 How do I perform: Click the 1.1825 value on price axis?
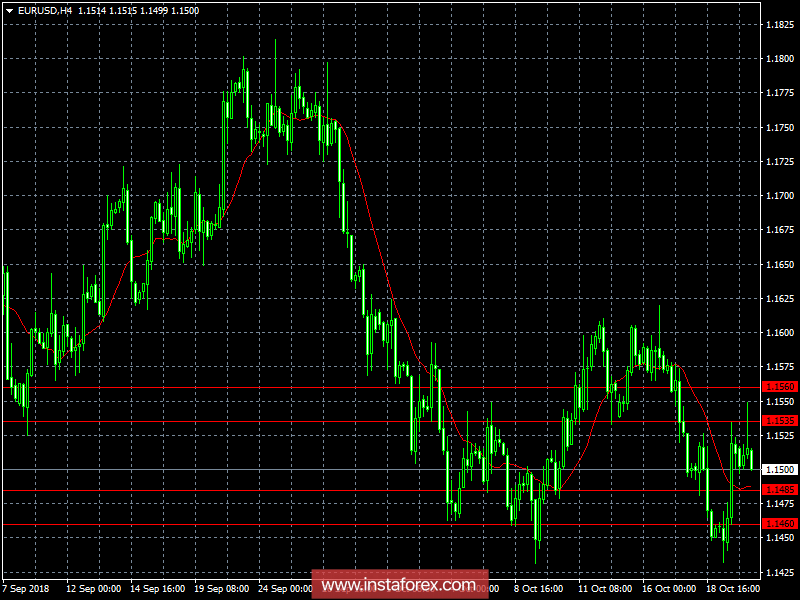coord(779,25)
